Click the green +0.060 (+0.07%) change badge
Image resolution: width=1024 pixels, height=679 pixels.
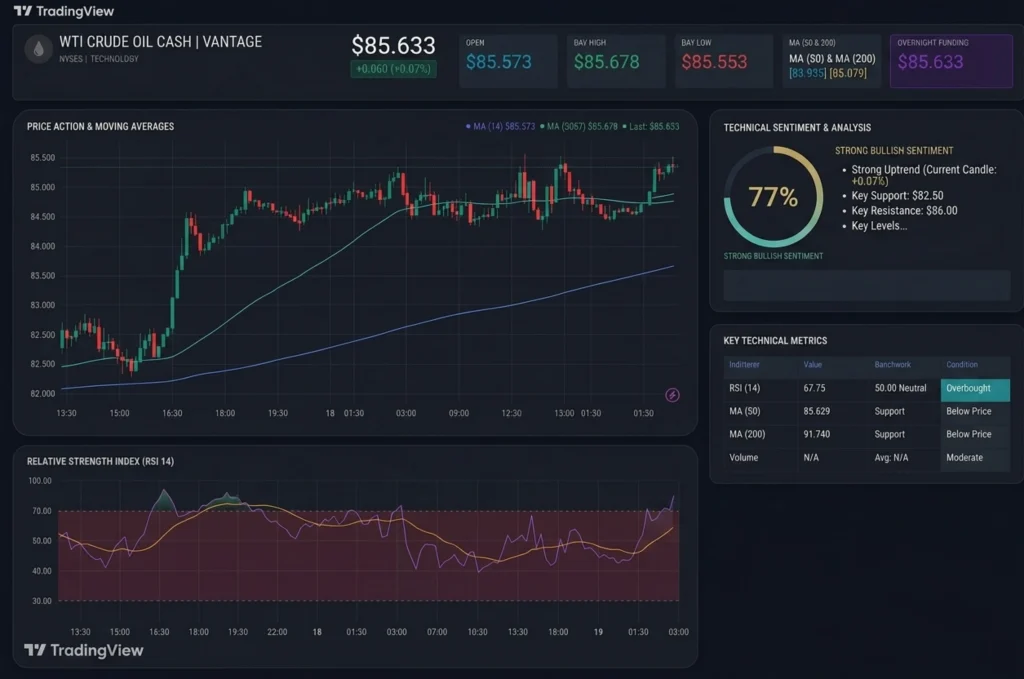(393, 69)
